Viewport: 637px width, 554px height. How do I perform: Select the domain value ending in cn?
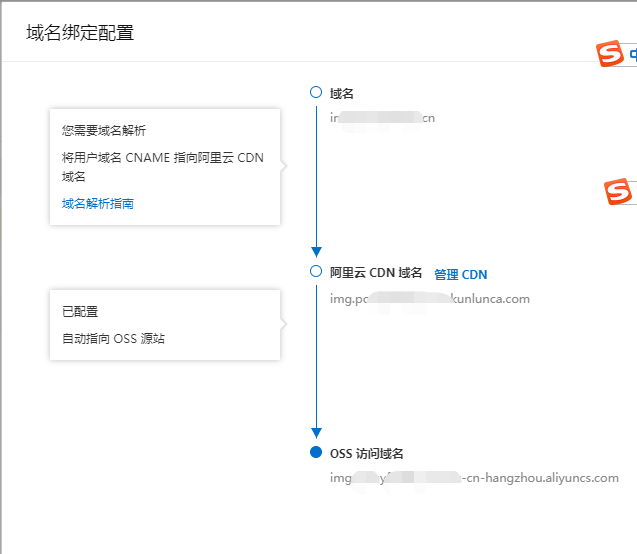pyautogui.click(x=382, y=118)
